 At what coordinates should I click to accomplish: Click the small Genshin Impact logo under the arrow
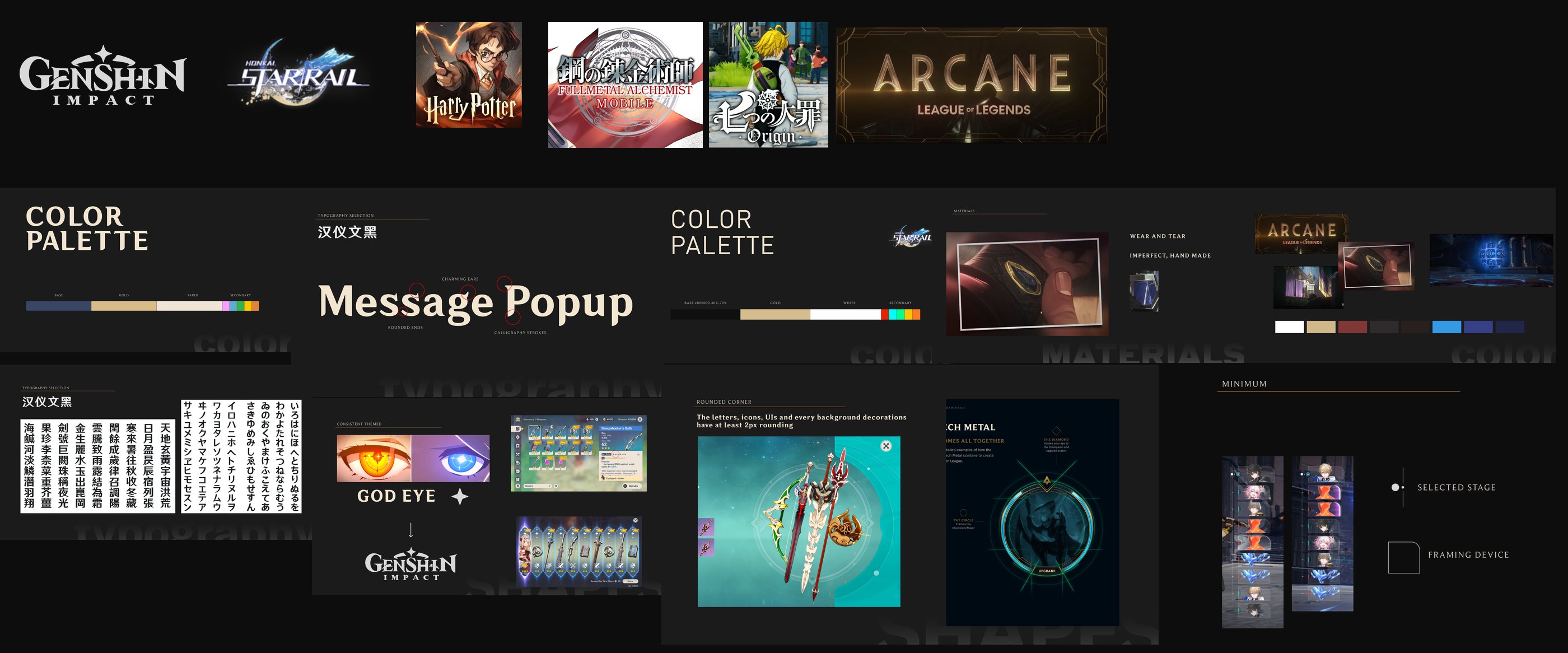(411, 564)
